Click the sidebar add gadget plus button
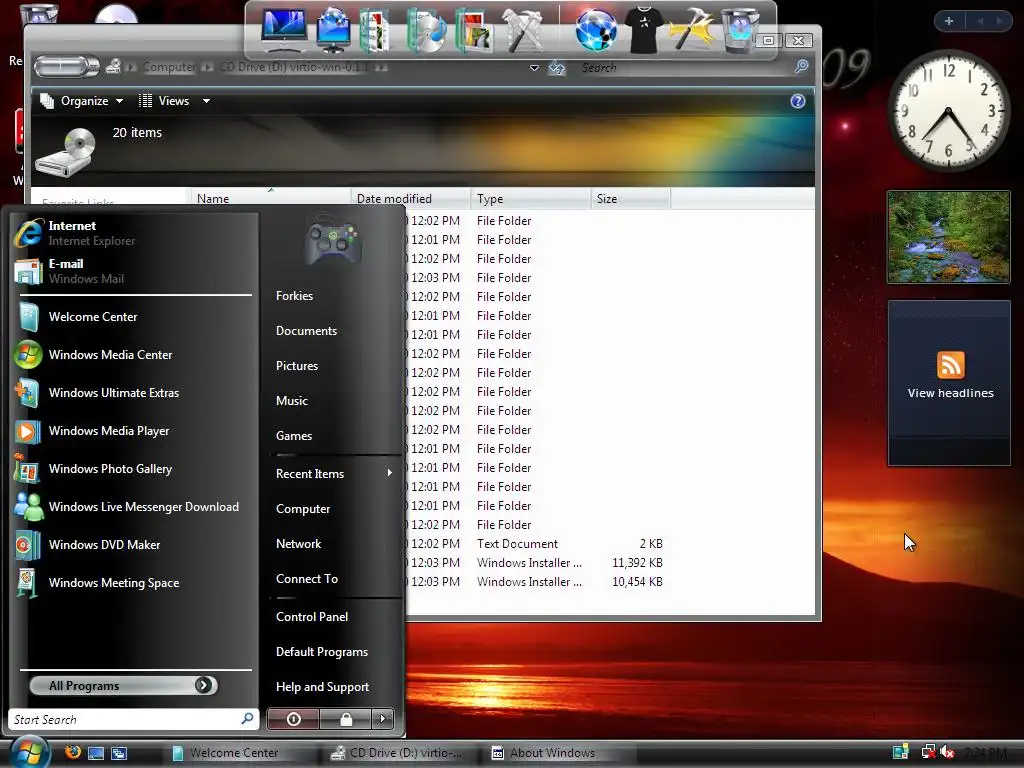The height and width of the screenshot is (768, 1024). 949,21
